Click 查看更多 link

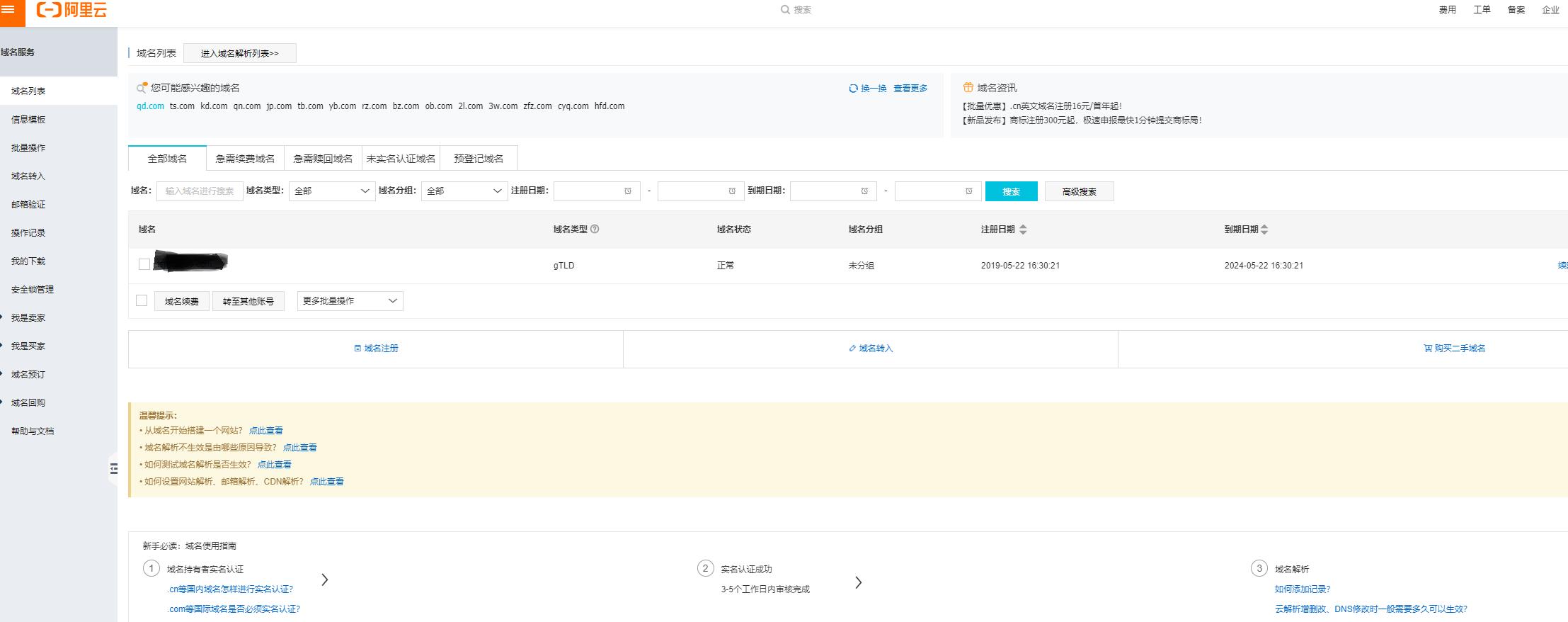tap(910, 89)
